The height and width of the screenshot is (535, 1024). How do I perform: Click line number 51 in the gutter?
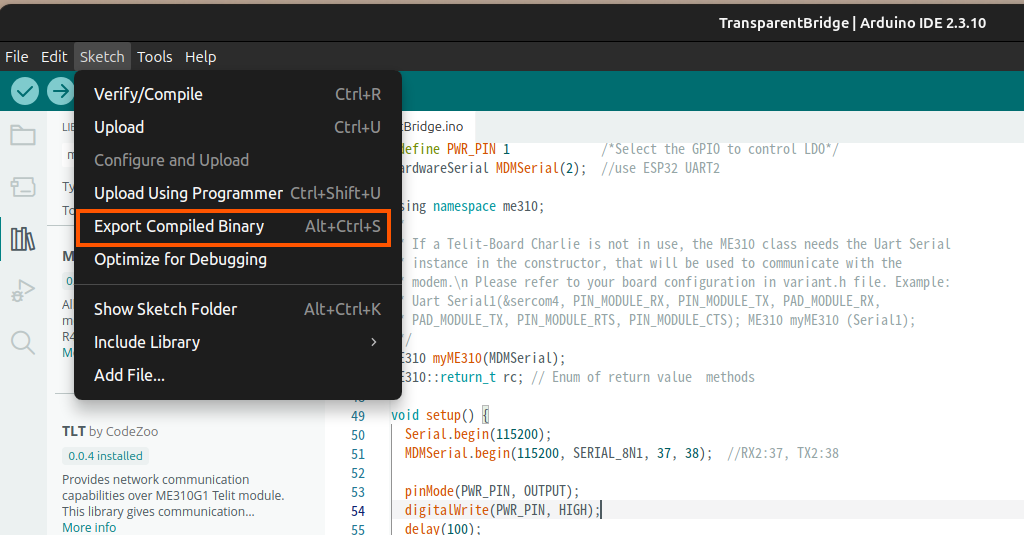pos(358,454)
